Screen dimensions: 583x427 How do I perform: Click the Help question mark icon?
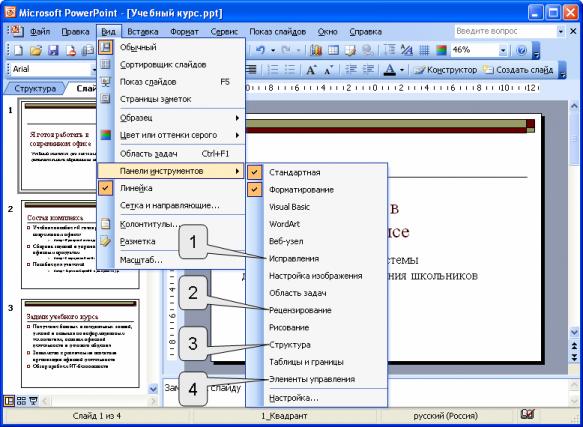point(522,50)
